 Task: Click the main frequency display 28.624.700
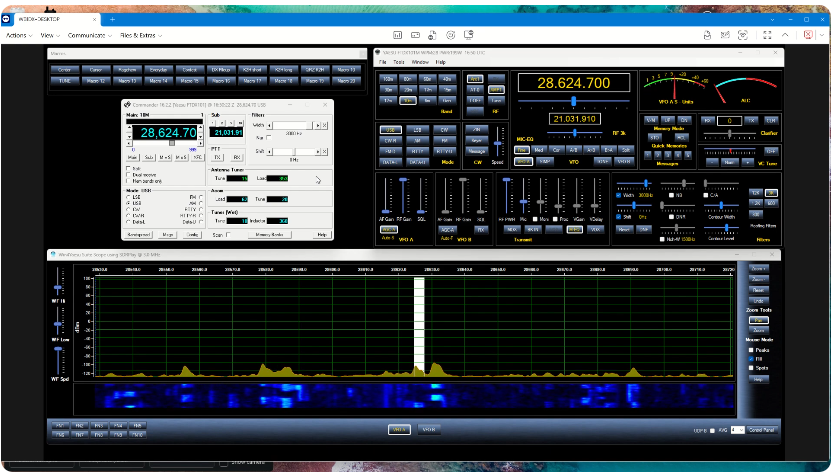(574, 82)
